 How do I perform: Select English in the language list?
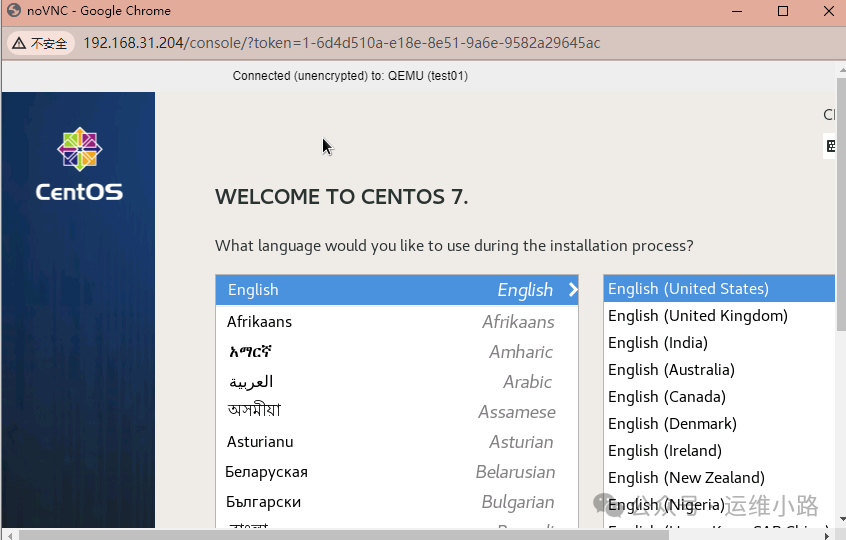[x=397, y=290]
